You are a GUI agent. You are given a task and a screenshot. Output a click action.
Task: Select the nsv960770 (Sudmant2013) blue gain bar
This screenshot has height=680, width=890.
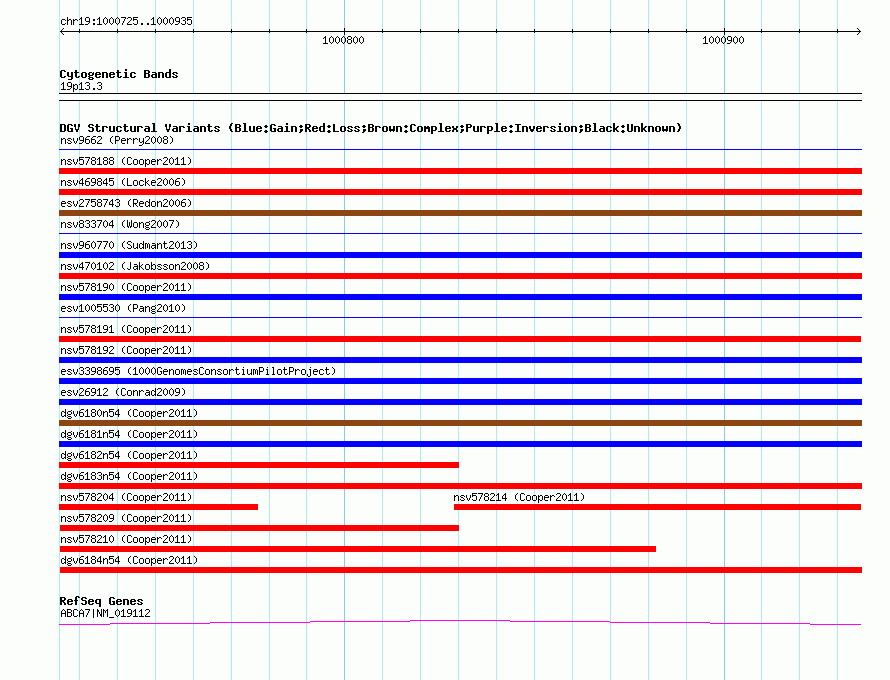click(460, 255)
